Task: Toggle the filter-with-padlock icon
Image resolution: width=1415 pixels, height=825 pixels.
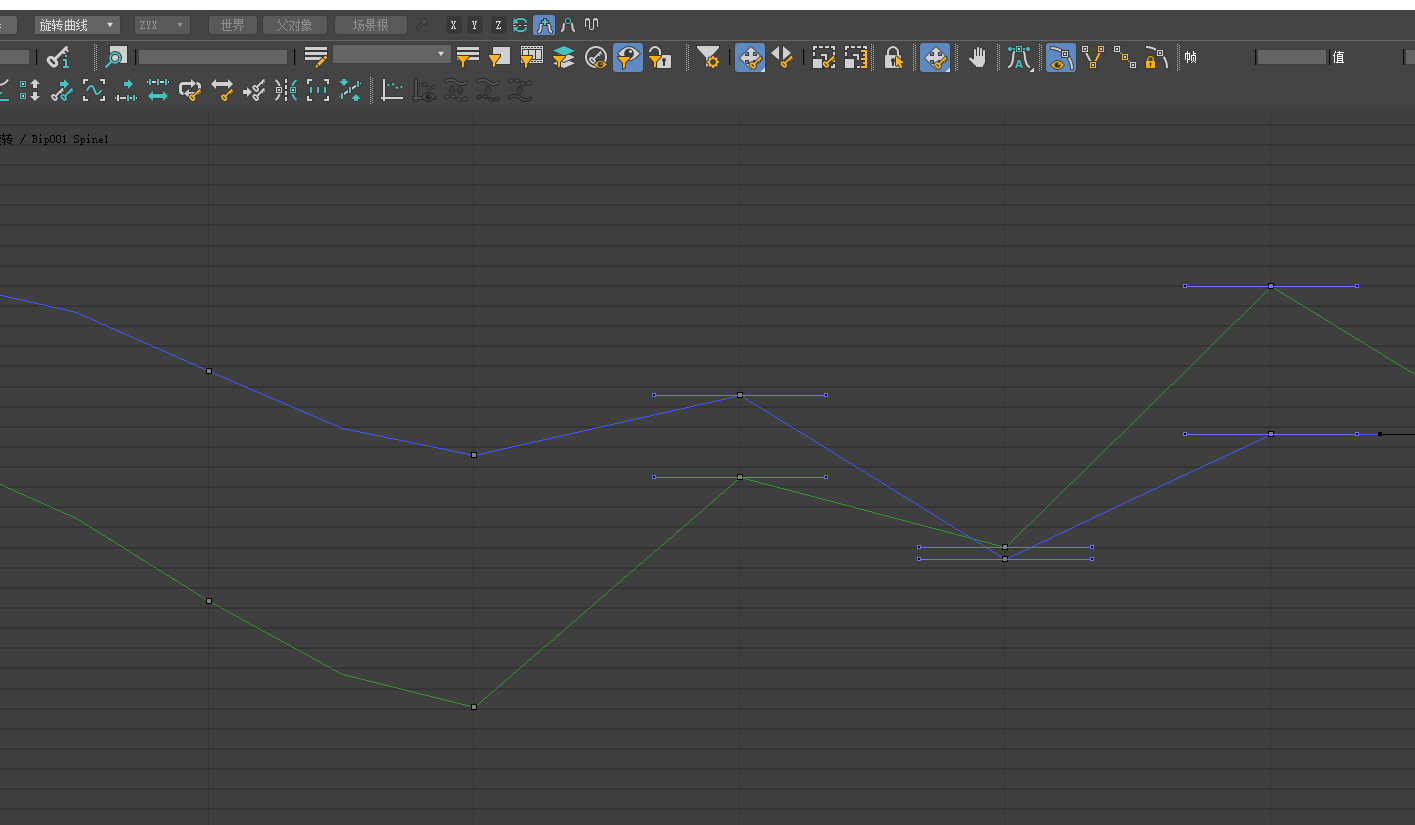Action: 659,57
